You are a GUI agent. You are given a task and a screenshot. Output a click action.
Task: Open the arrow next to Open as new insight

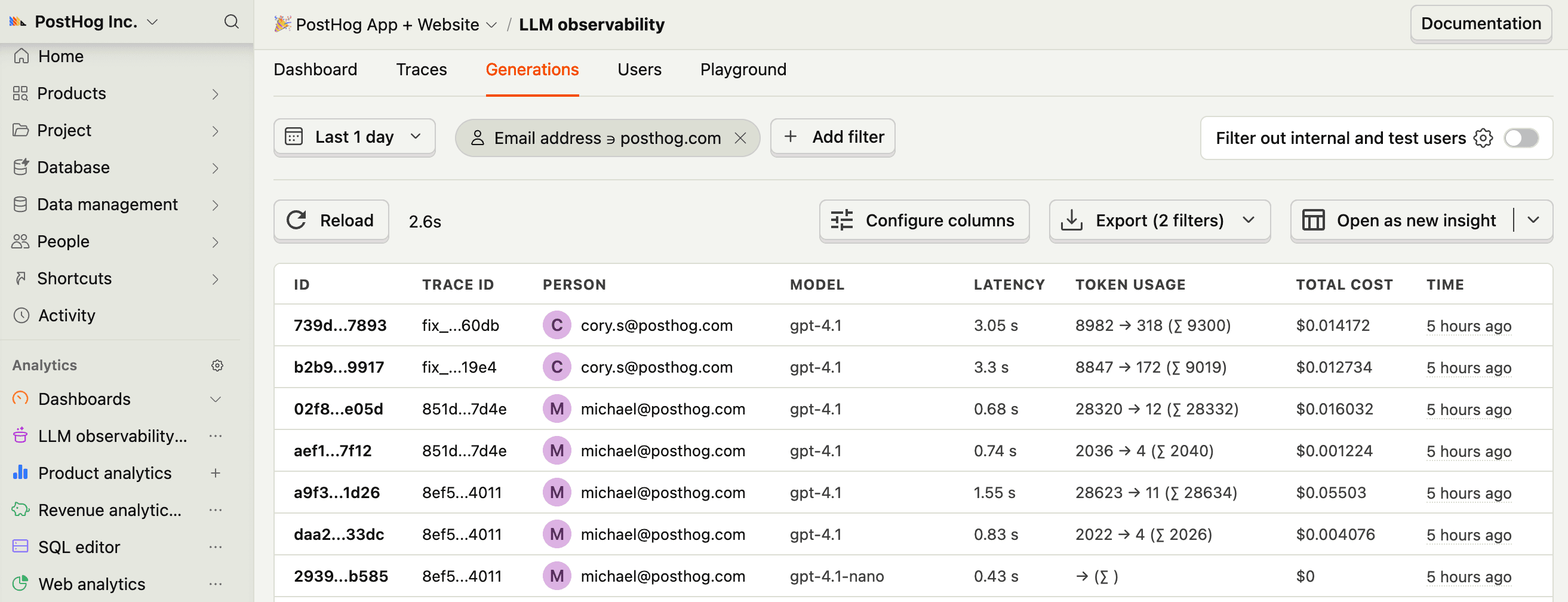pyautogui.click(x=1533, y=220)
